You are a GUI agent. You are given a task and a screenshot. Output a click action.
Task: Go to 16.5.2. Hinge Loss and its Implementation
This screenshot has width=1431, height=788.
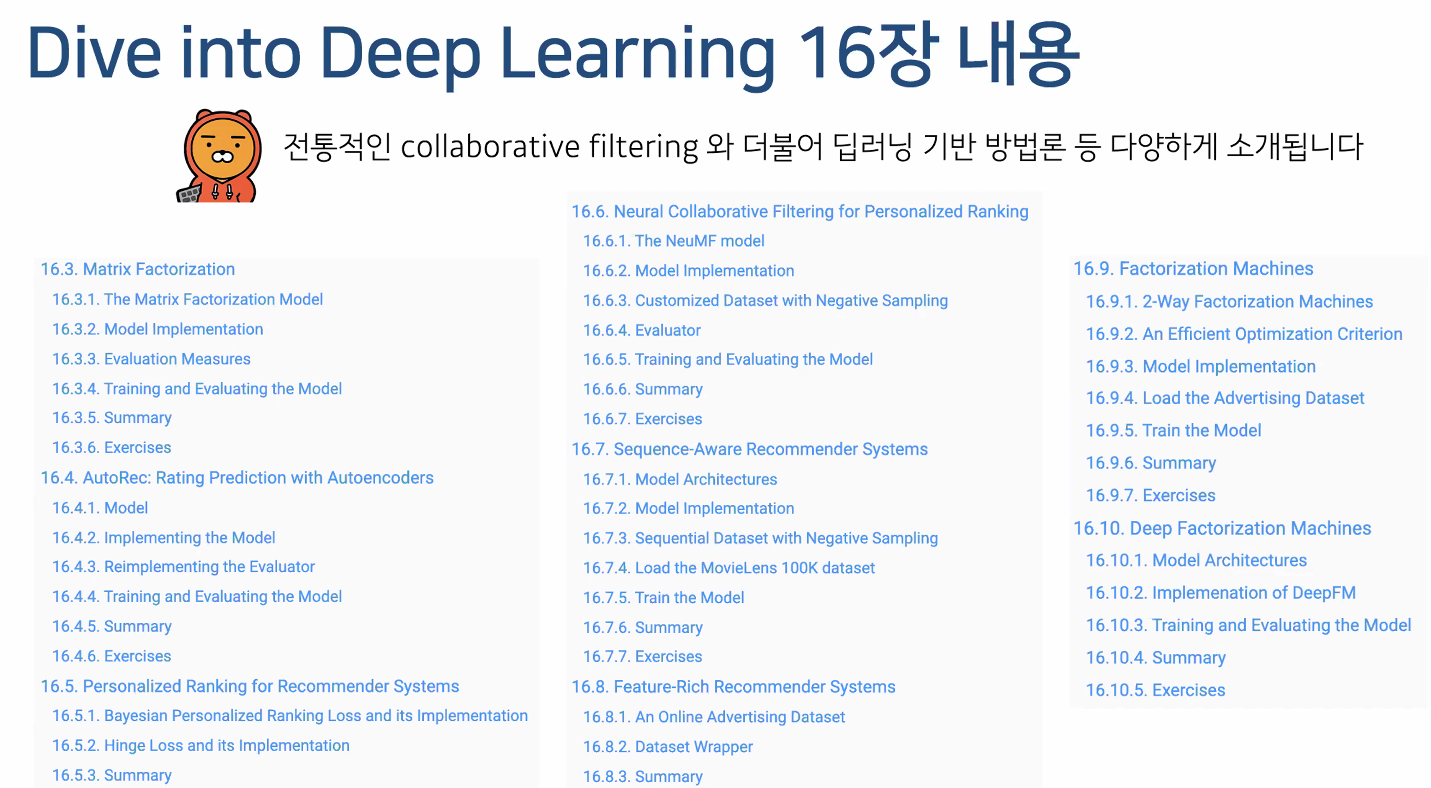201,746
